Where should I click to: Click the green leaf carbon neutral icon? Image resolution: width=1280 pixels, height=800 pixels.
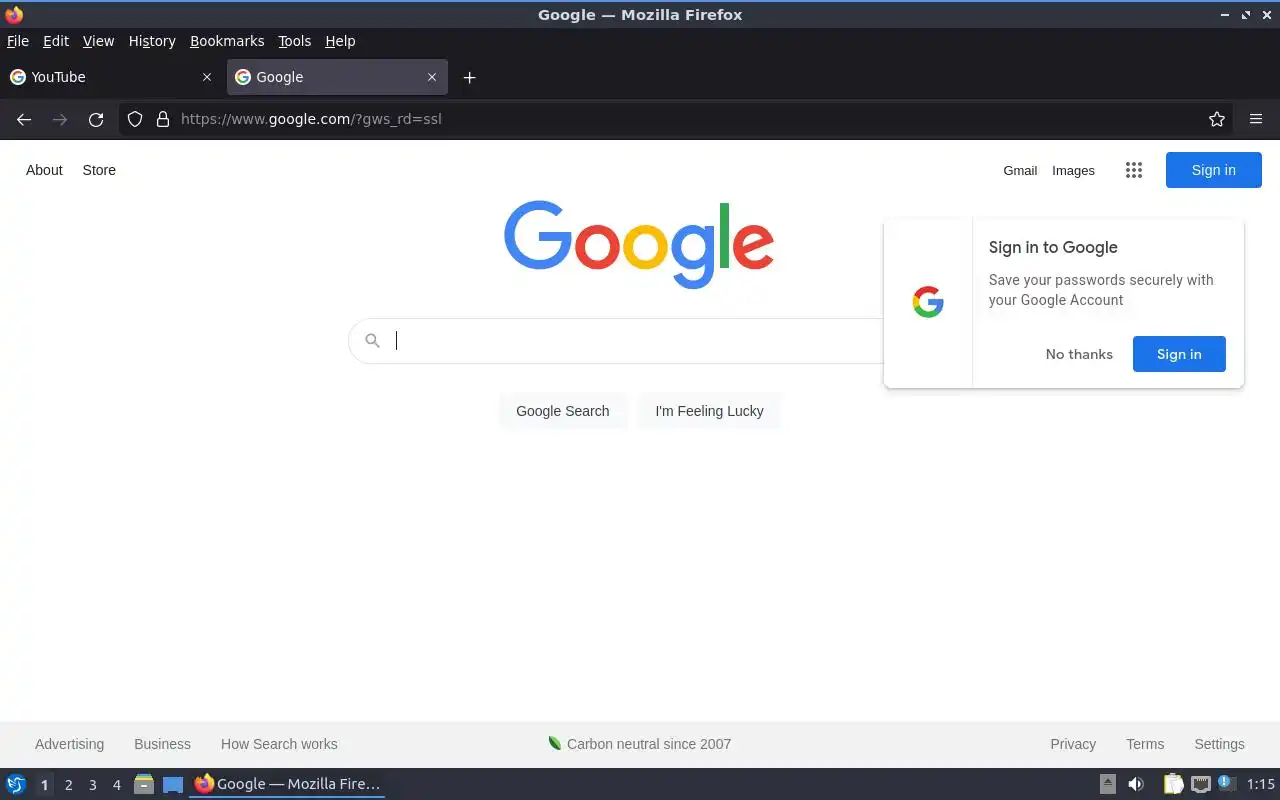(x=554, y=743)
